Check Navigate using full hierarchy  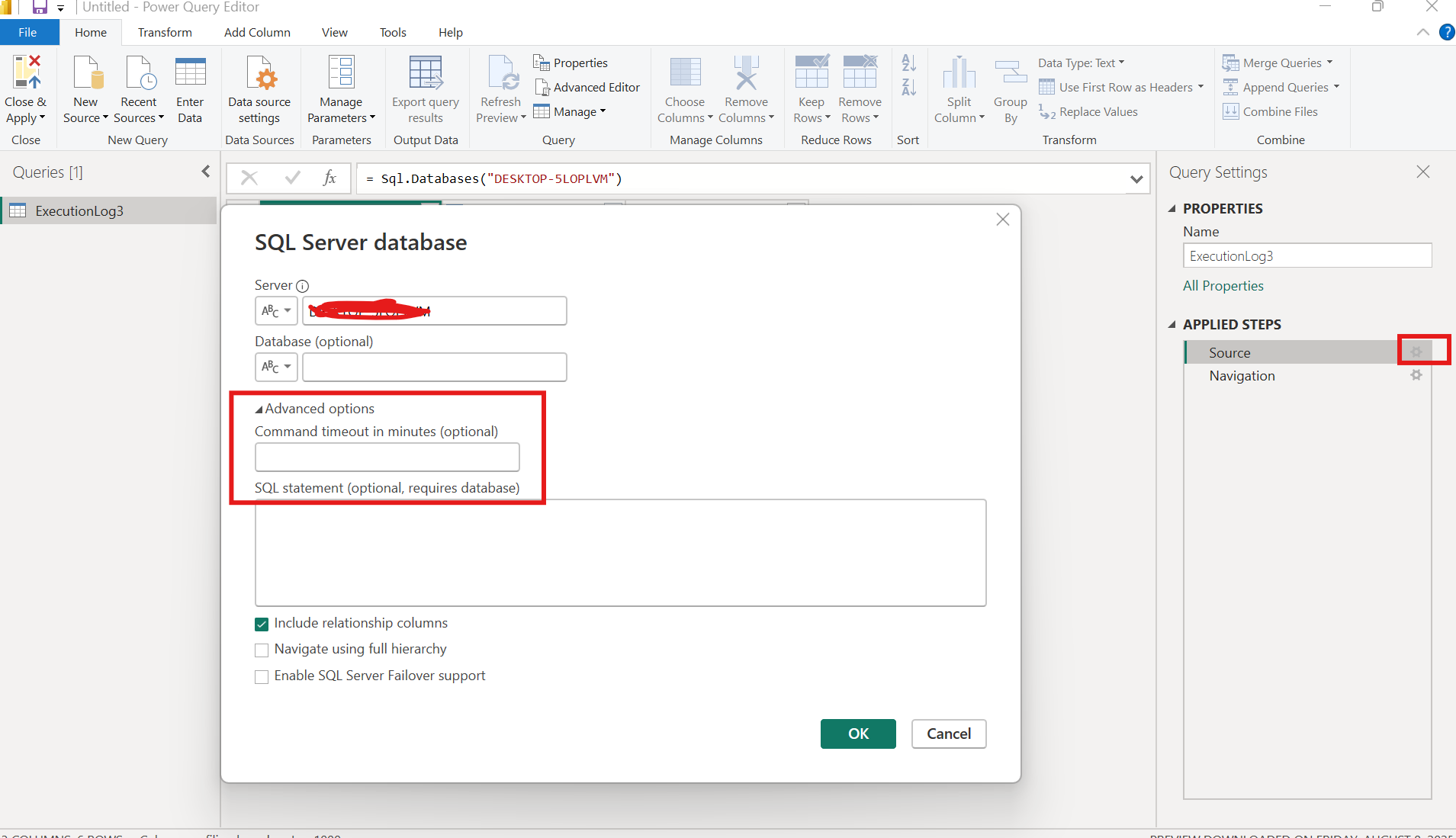pyautogui.click(x=262, y=650)
